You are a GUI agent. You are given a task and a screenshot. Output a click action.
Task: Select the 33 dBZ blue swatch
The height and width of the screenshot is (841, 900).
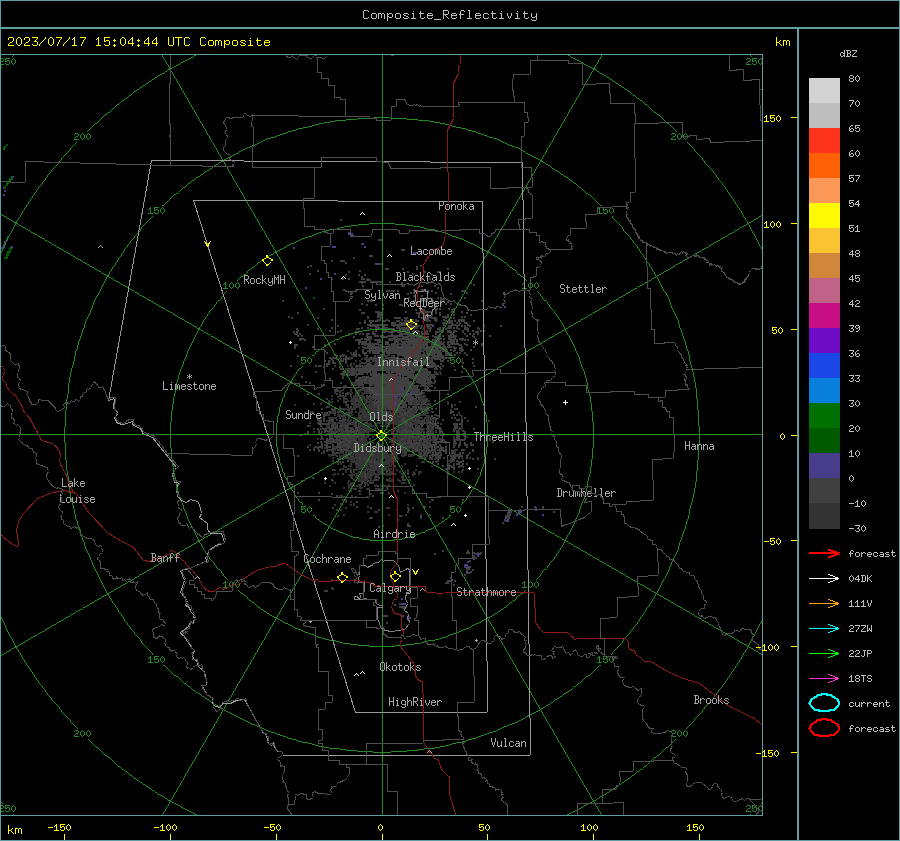tap(824, 365)
